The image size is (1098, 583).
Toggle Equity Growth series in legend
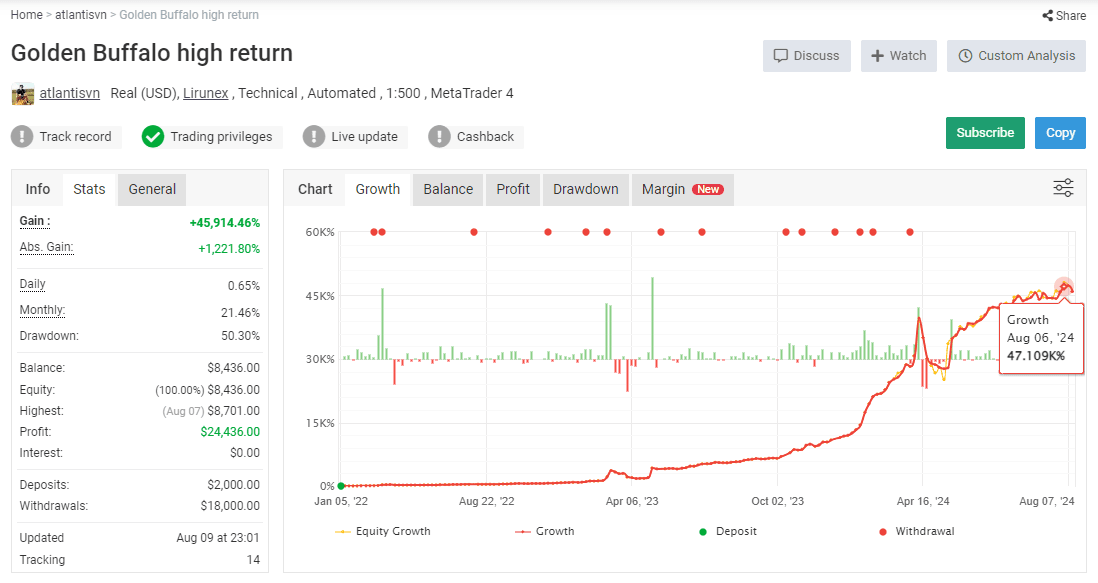coord(383,531)
